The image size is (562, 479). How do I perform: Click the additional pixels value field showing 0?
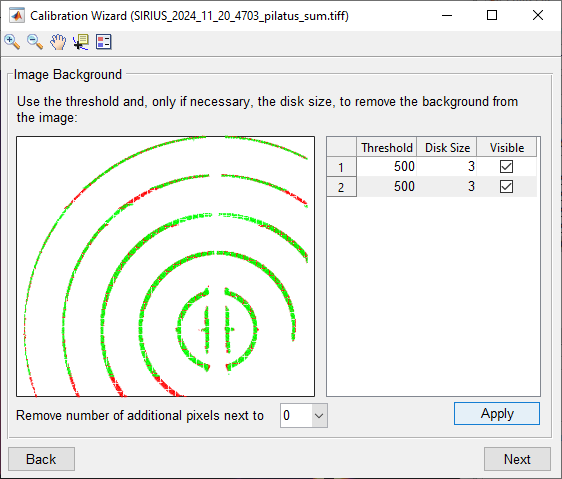point(296,416)
